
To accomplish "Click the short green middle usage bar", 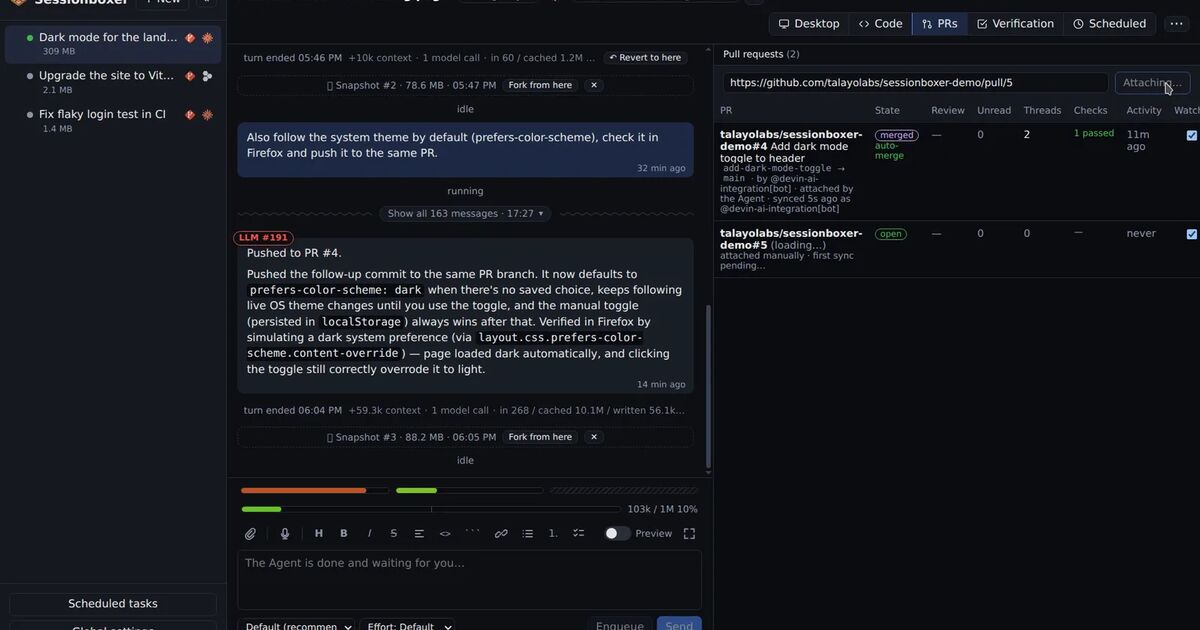I will pyautogui.click(x=469, y=491).
